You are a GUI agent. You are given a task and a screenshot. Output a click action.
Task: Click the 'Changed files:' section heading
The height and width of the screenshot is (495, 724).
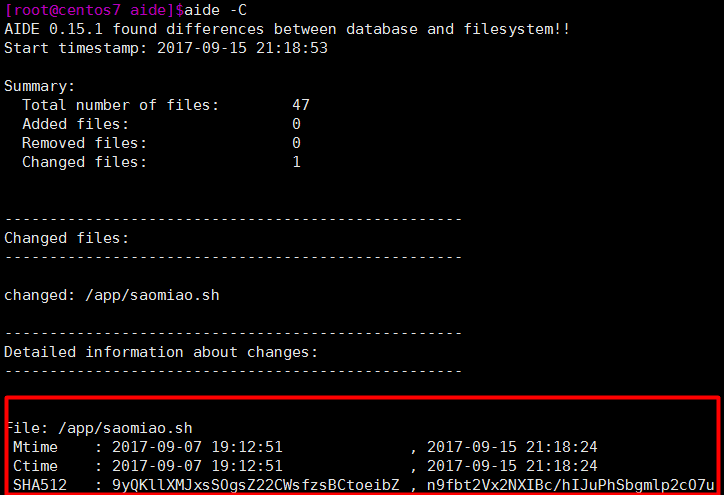[66, 238]
